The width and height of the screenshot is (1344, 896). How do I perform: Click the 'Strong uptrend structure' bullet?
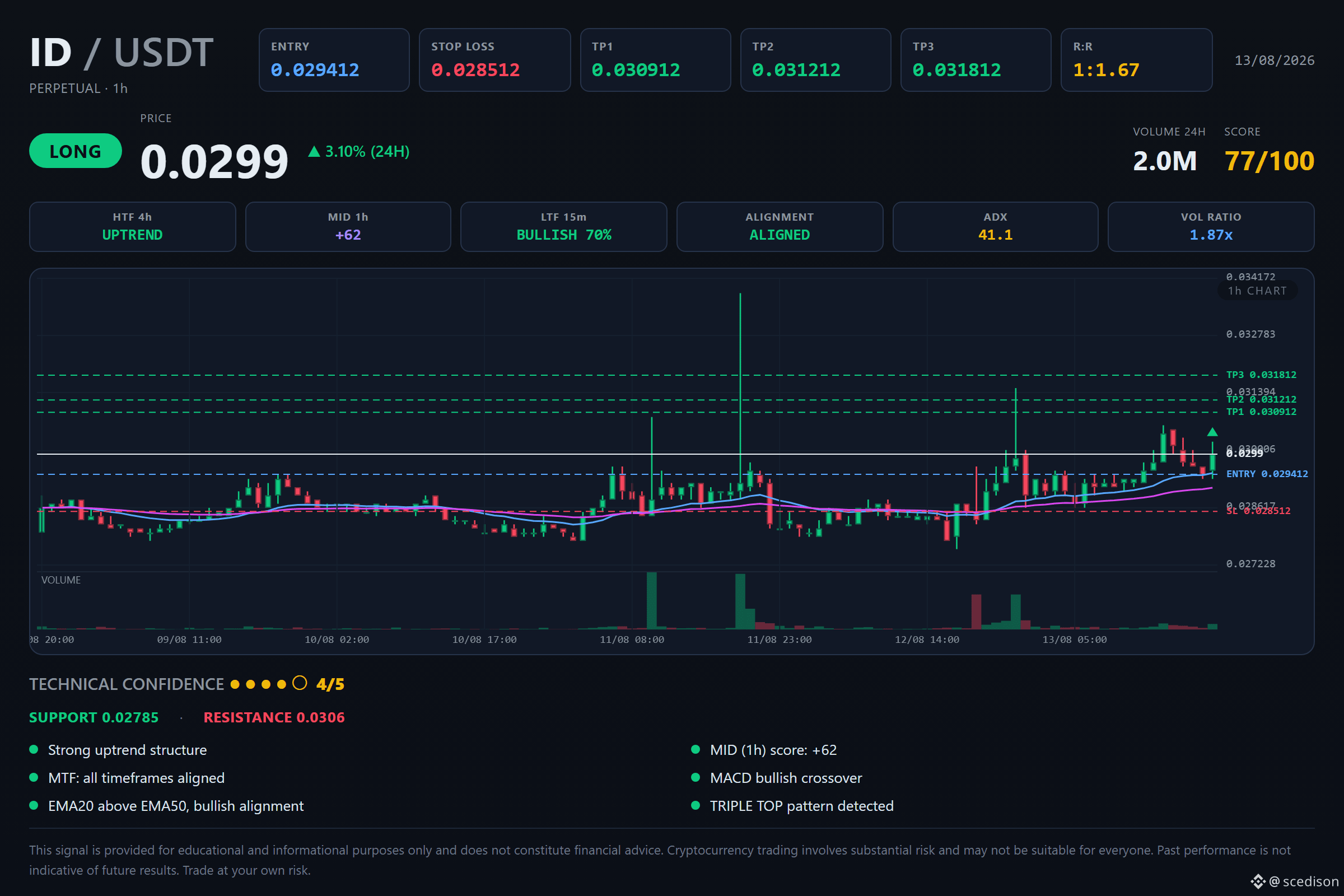coord(128,750)
